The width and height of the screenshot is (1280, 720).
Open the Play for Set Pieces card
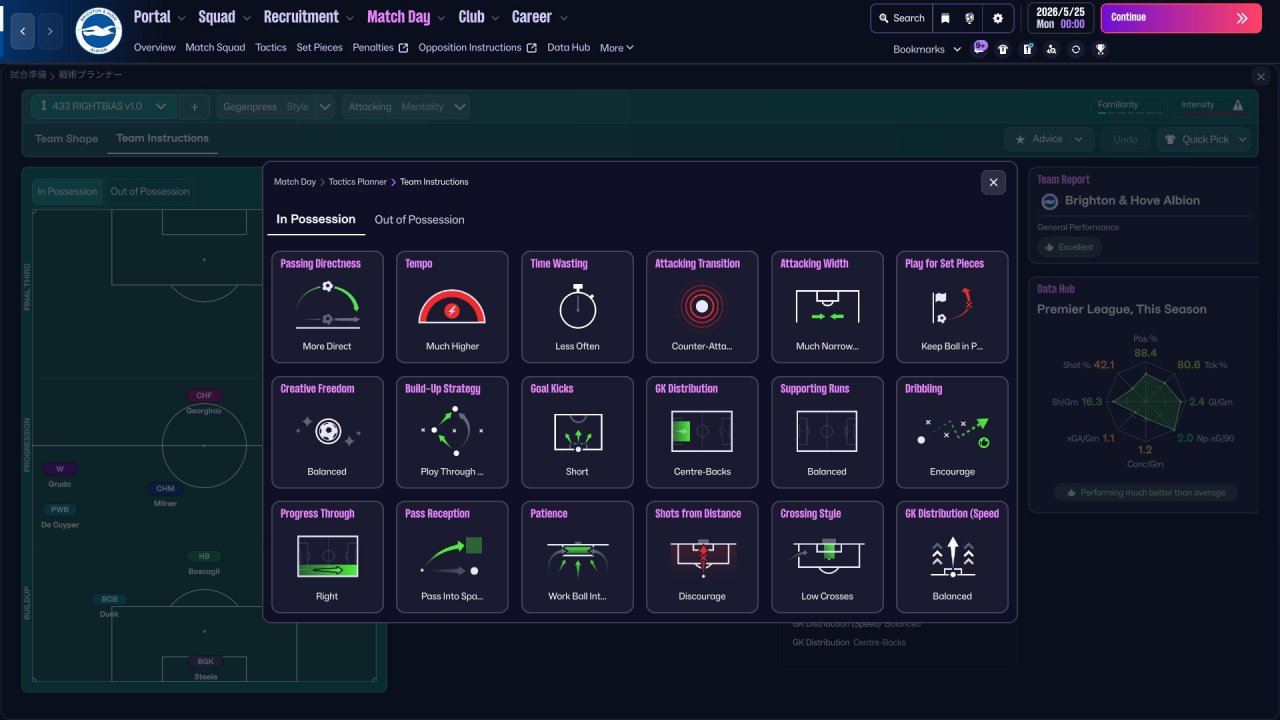(x=952, y=307)
